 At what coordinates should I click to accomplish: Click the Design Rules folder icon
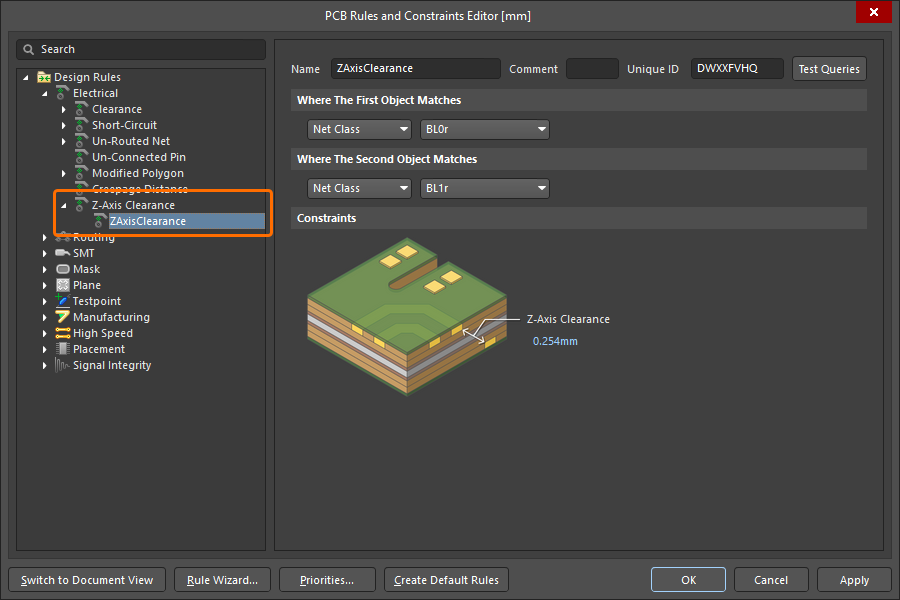[x=44, y=77]
